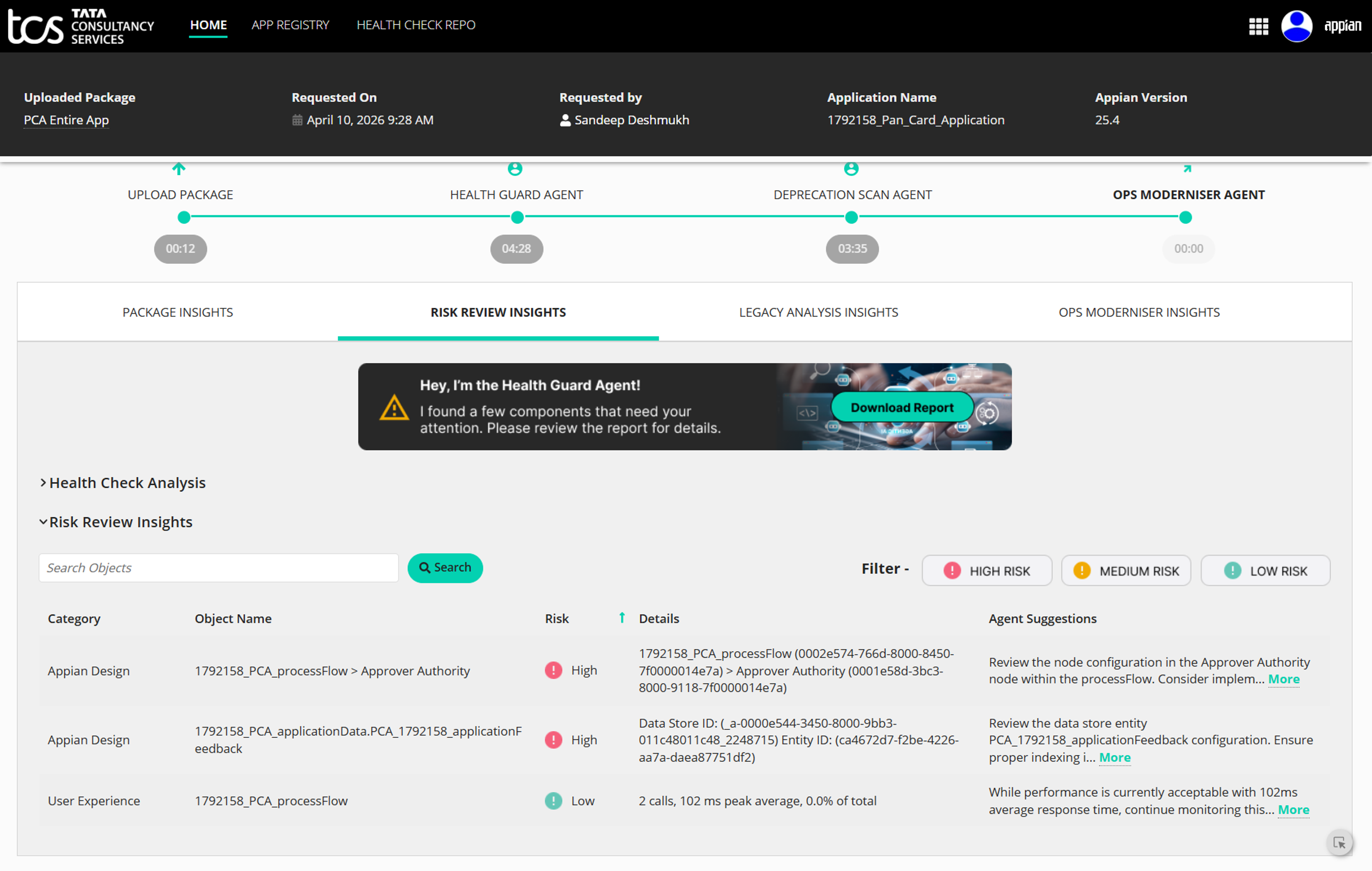Click the 00:00 duration badge

pyautogui.click(x=1189, y=249)
